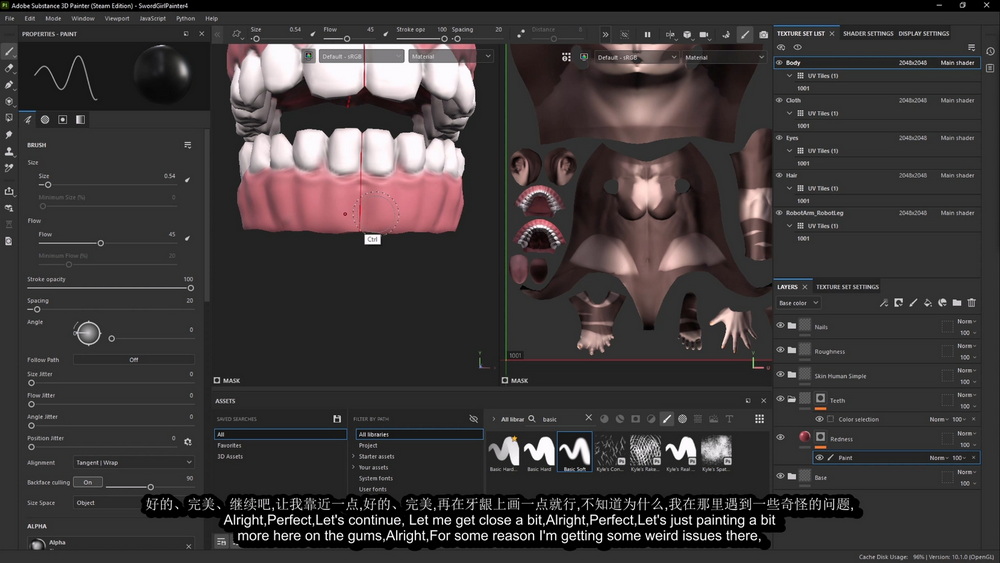
Task: Toggle lazy mouse icon next to Distance
Action: click(521, 33)
